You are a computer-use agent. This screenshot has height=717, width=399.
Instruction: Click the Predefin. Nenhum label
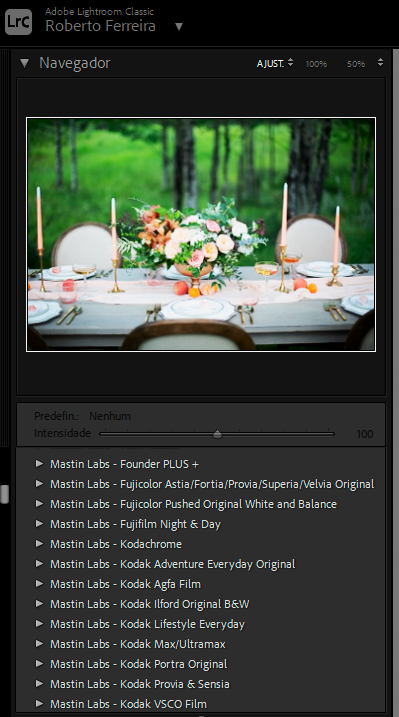(x=82, y=416)
